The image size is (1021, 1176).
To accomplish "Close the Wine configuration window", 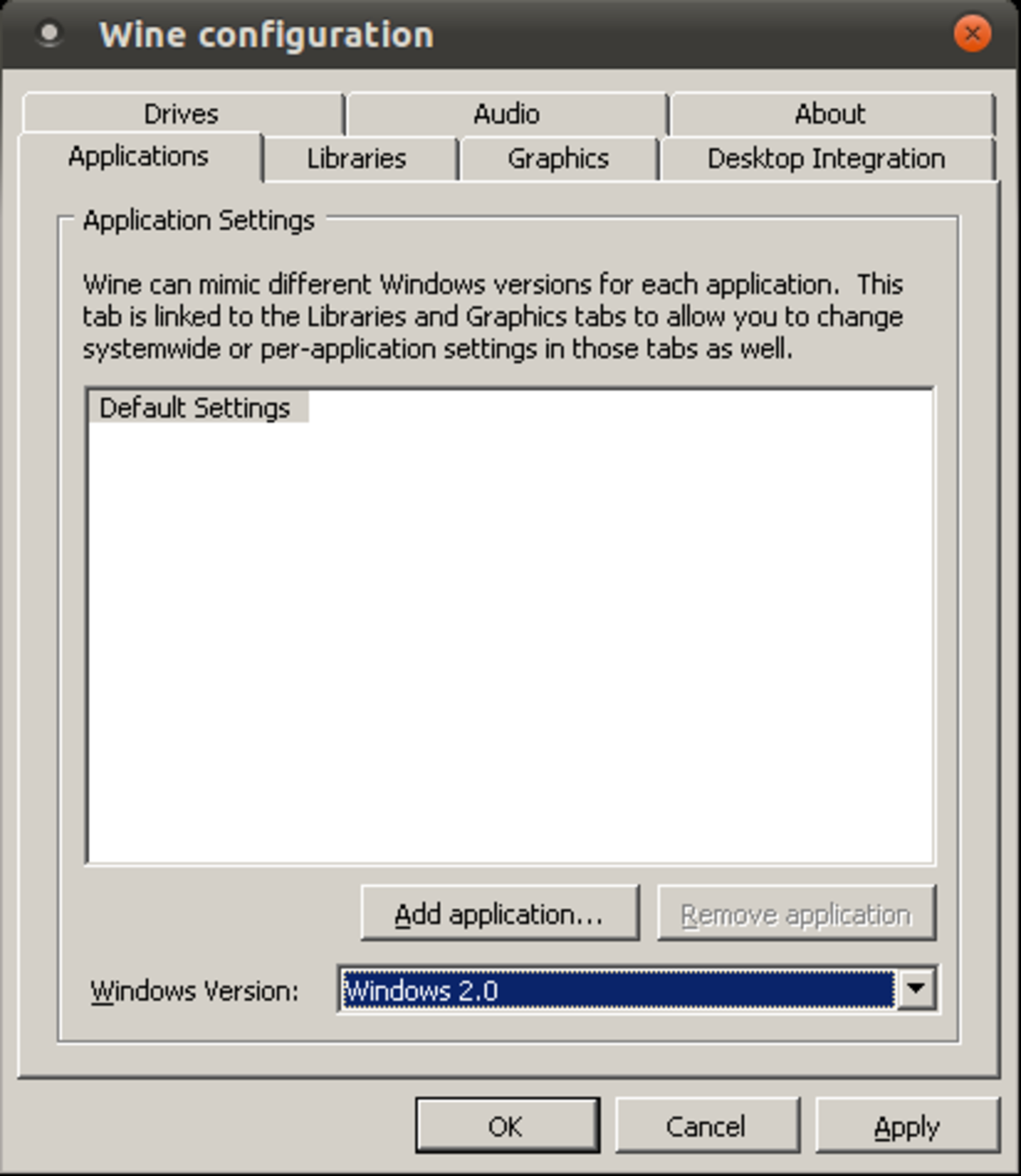I will point(972,34).
